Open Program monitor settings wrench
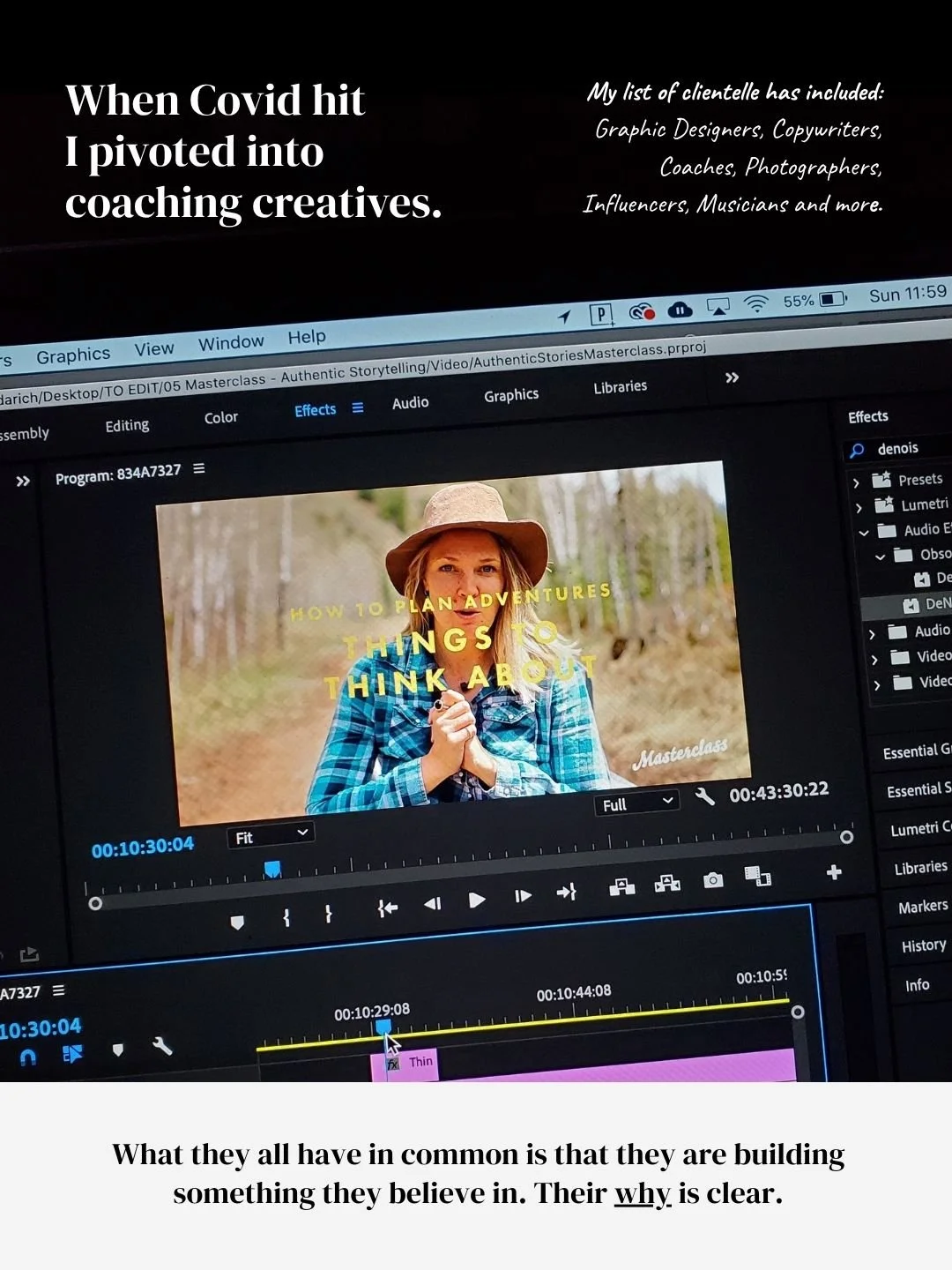The image size is (952, 1270). [x=704, y=797]
